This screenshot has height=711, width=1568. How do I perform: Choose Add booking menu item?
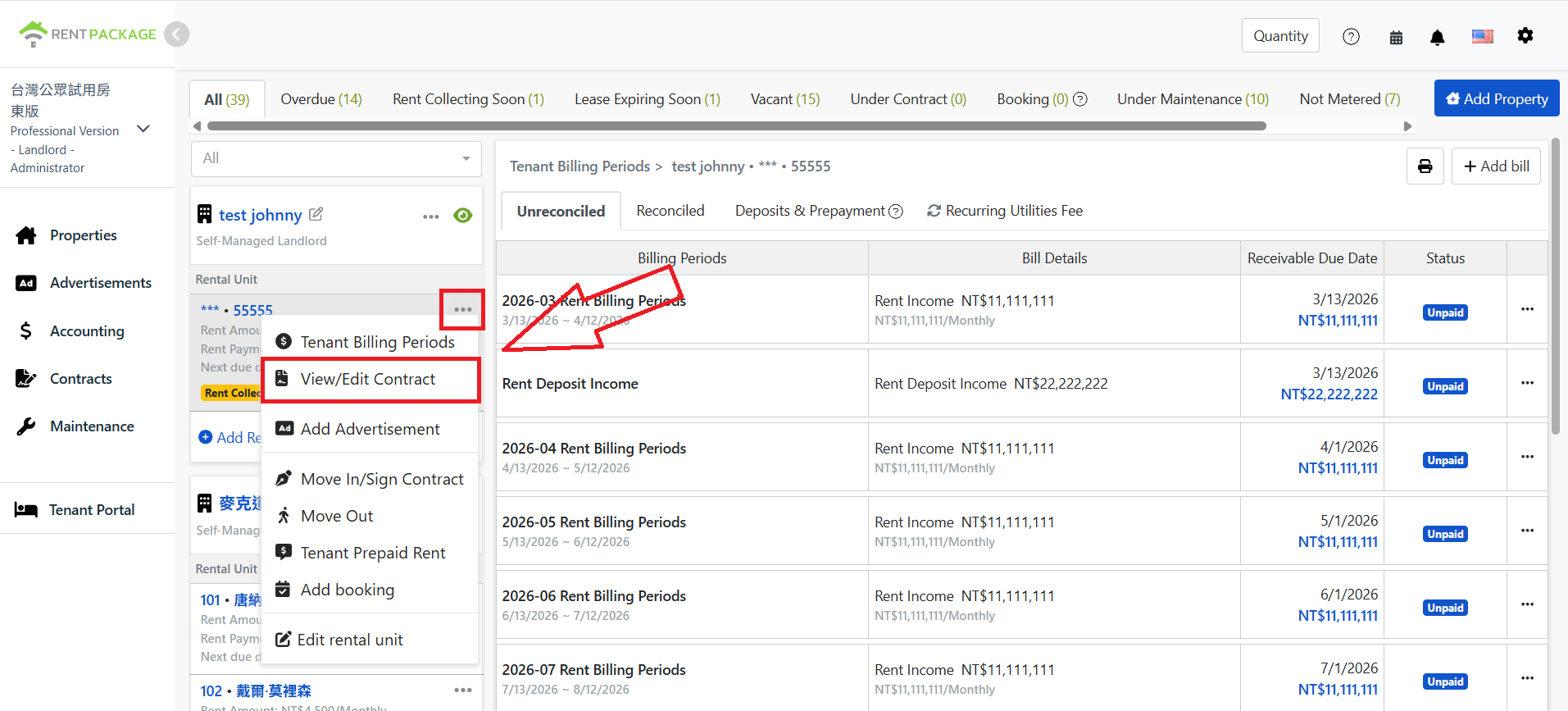pyautogui.click(x=370, y=590)
